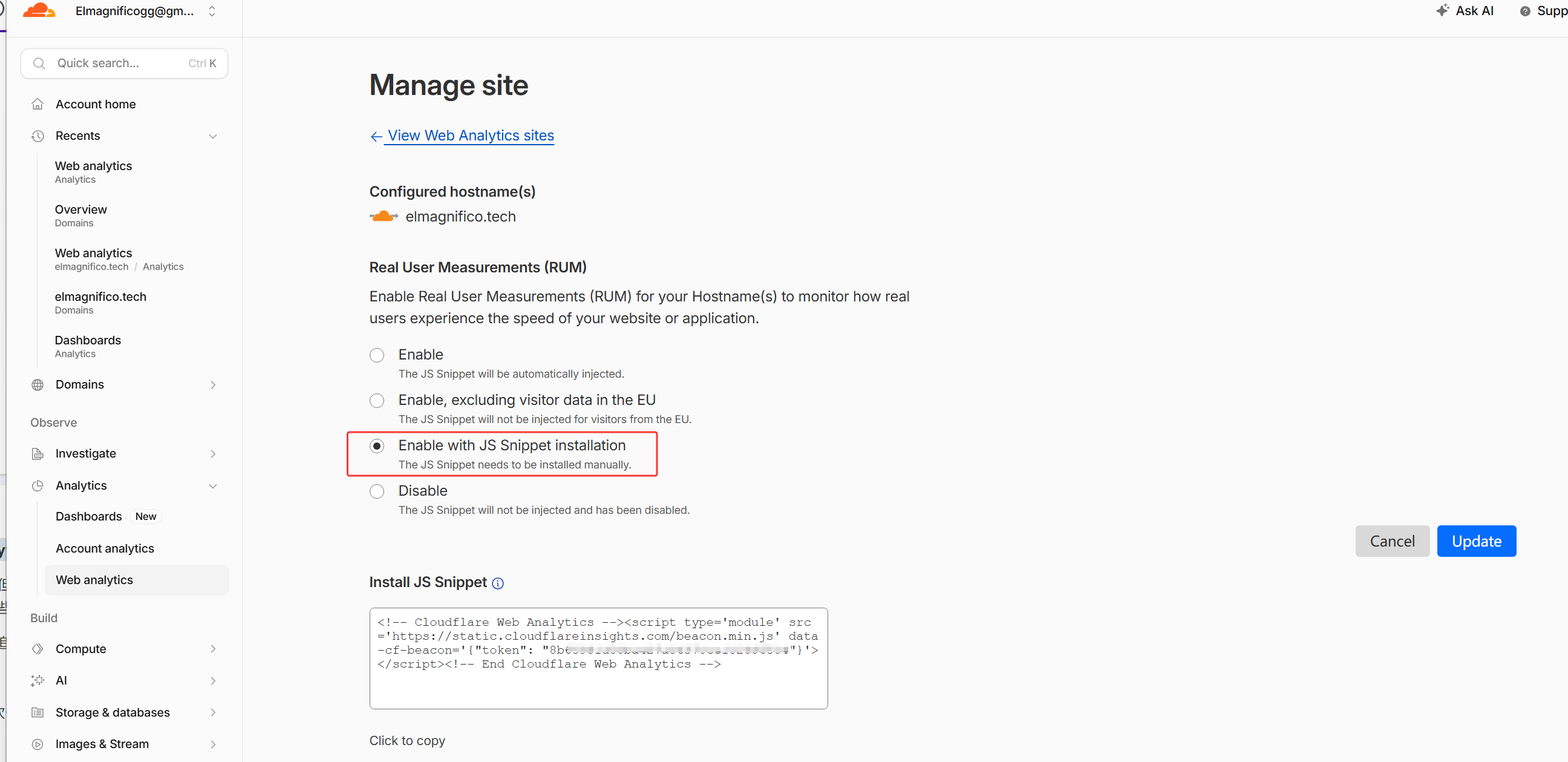Expand the Investigate menu chevron
Viewport: 1568px width, 762px height.
(213, 454)
